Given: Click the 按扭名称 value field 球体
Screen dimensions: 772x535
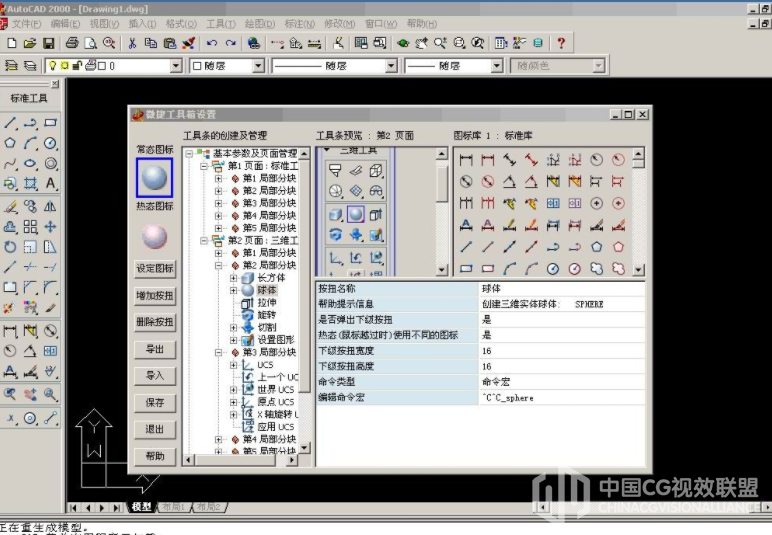Looking at the screenshot, I should coord(562,289).
